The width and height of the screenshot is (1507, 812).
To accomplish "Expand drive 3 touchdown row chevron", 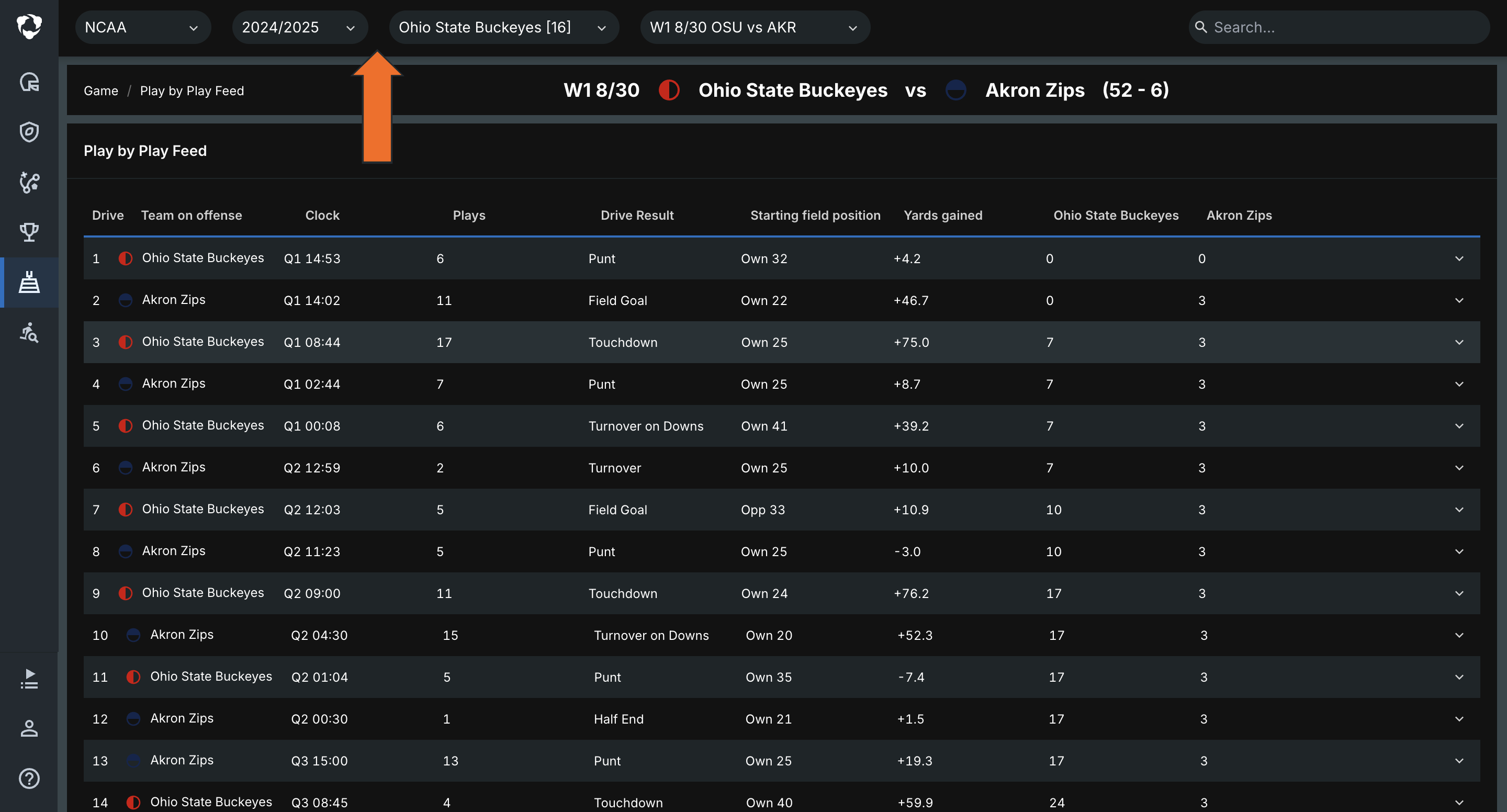I will 1459,342.
